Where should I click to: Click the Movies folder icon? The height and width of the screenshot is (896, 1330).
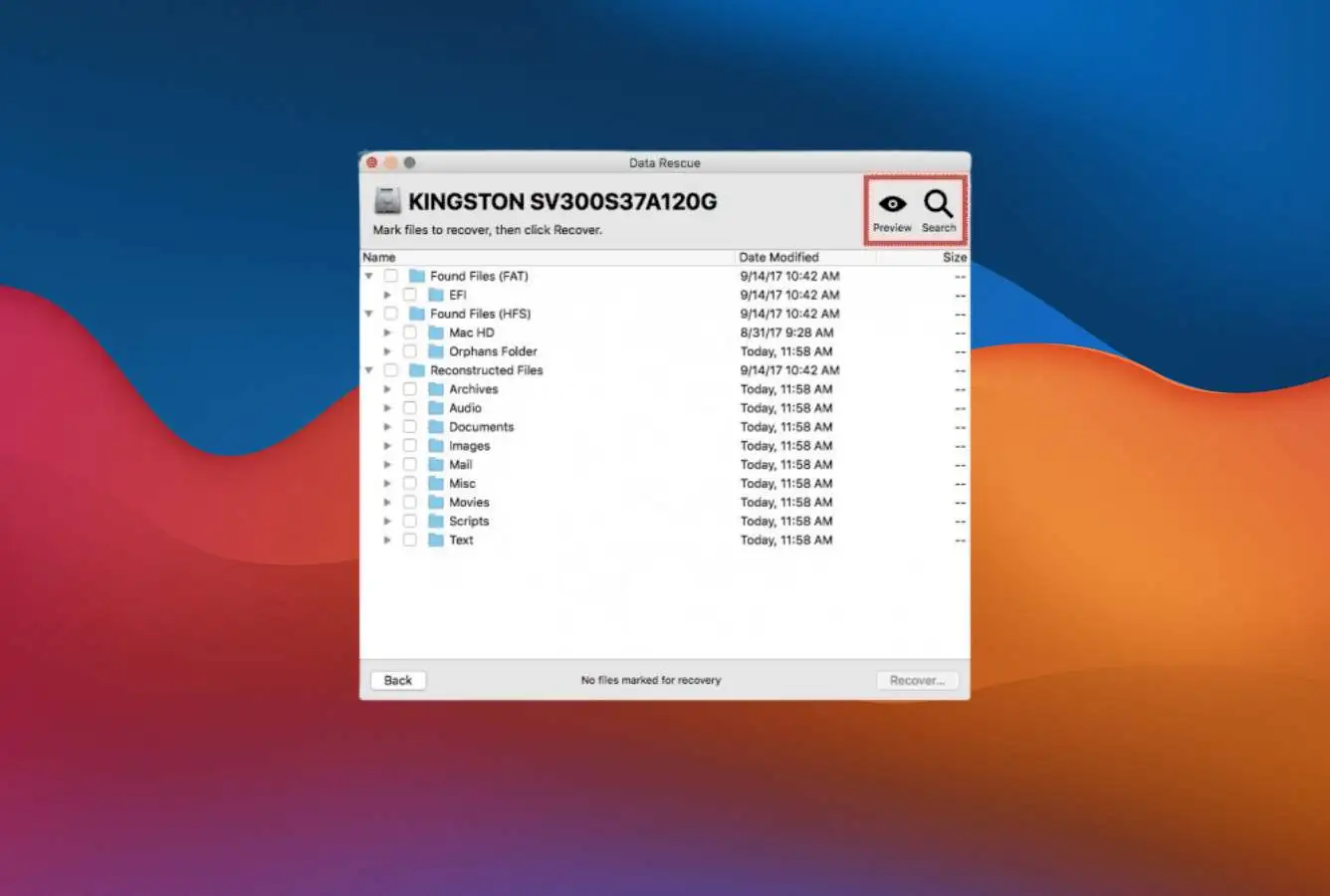(436, 503)
